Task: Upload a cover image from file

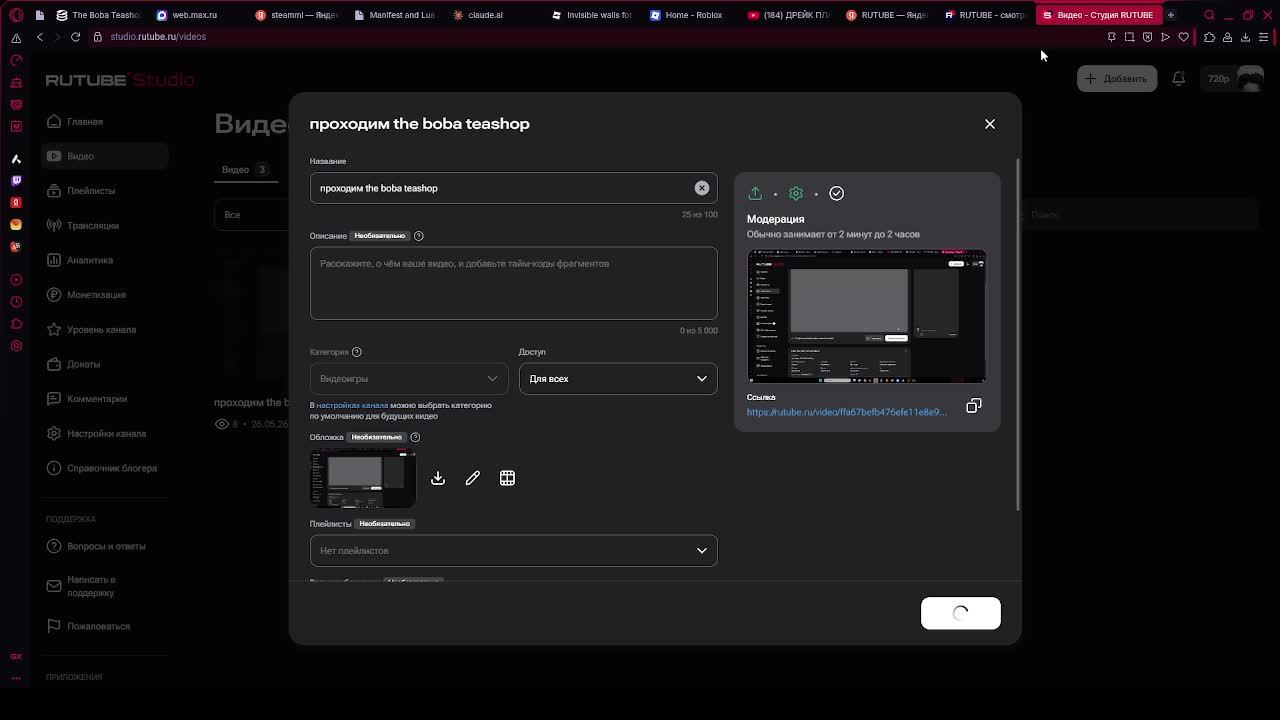Action: click(438, 478)
